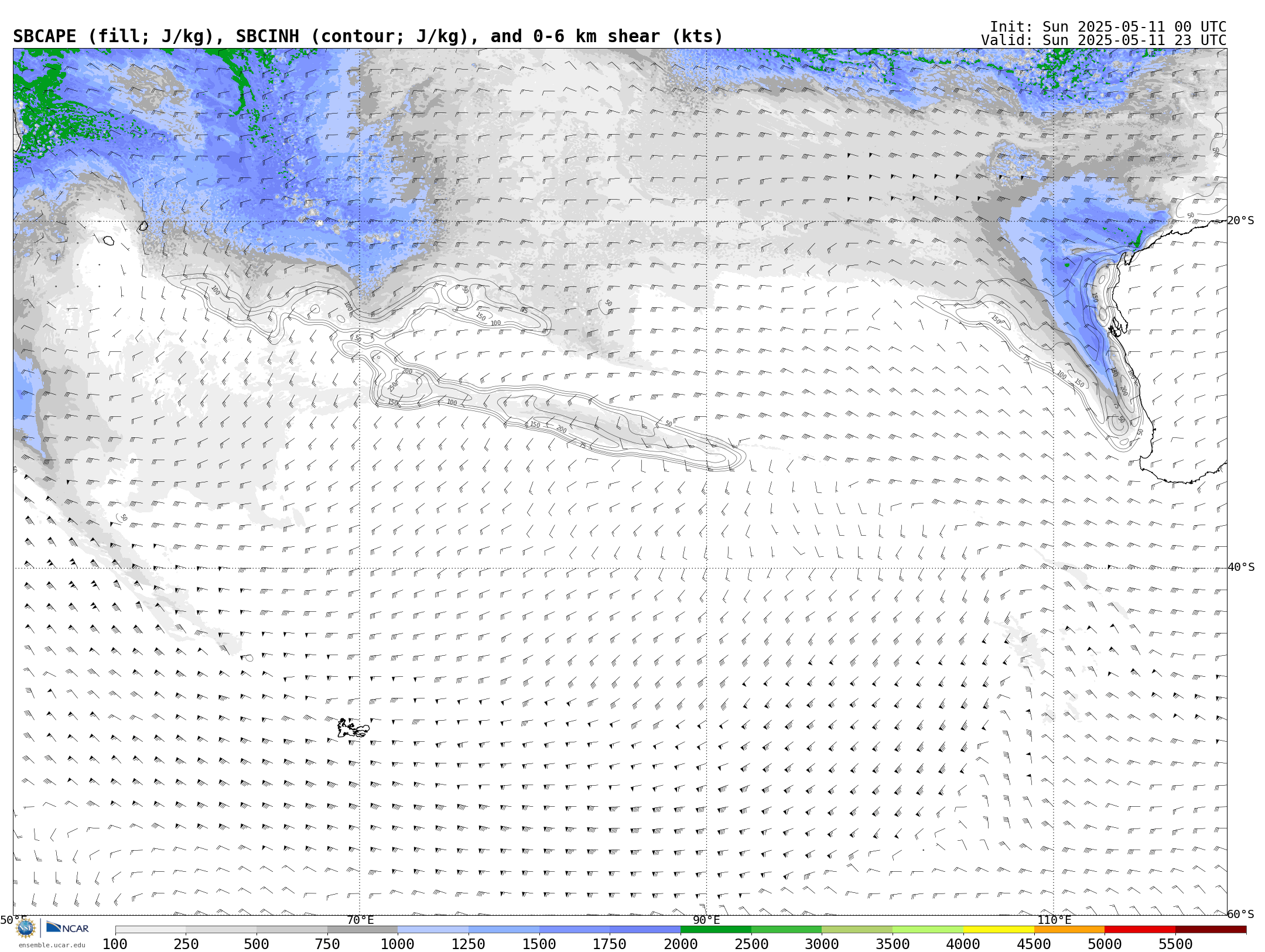Click the colorbar label 5000
Viewport: 1265px width, 952px height.
(1105, 944)
